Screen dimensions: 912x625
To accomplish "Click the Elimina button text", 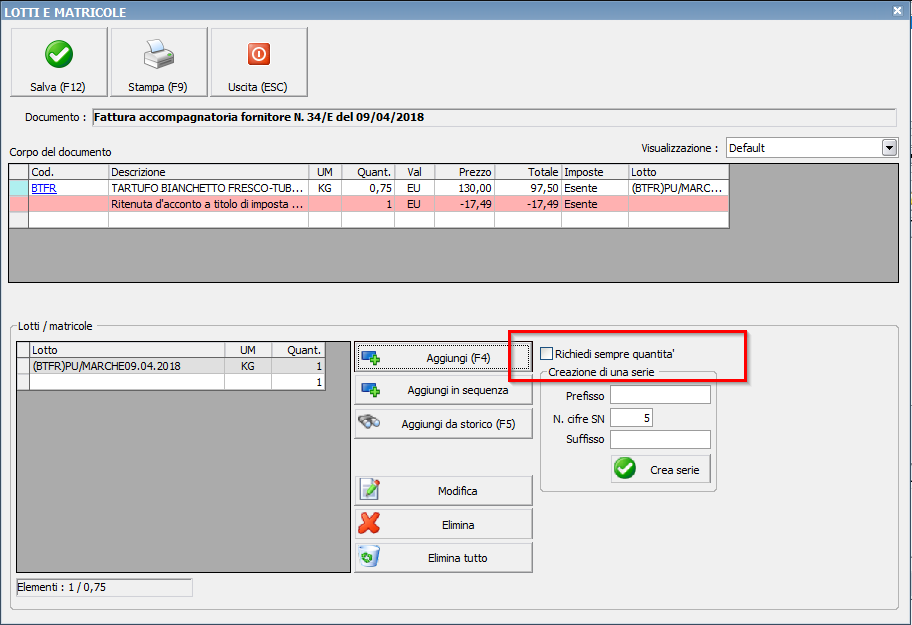I will tap(458, 525).
